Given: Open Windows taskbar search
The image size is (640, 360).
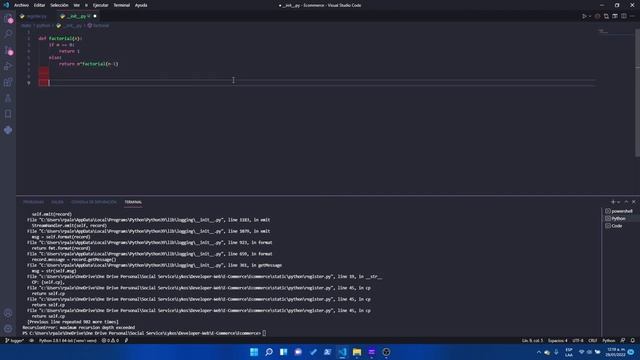Looking at the screenshot, I should pos(269,352).
